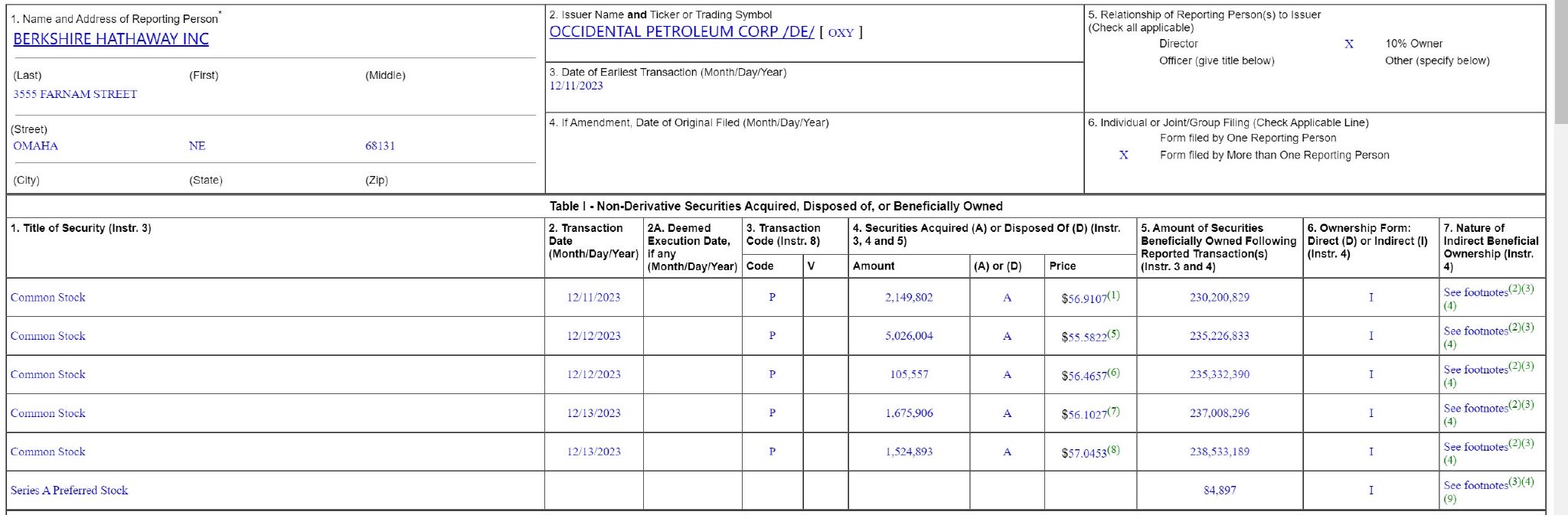The width and height of the screenshot is (1568, 515).
Task: Open the OCCIDENTAL PETROLEUM CORP /DE/ link
Action: (681, 32)
